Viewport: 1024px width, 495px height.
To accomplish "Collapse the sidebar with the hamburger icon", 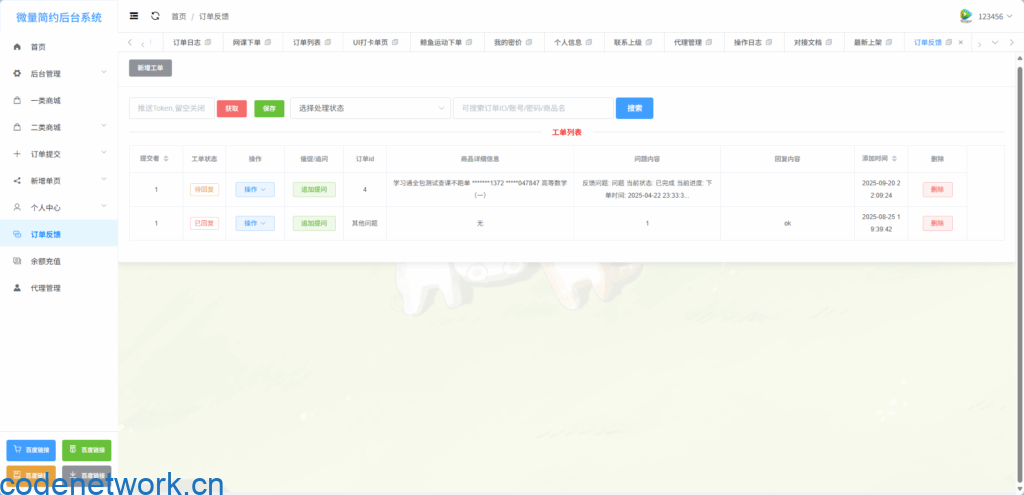I will [134, 16].
